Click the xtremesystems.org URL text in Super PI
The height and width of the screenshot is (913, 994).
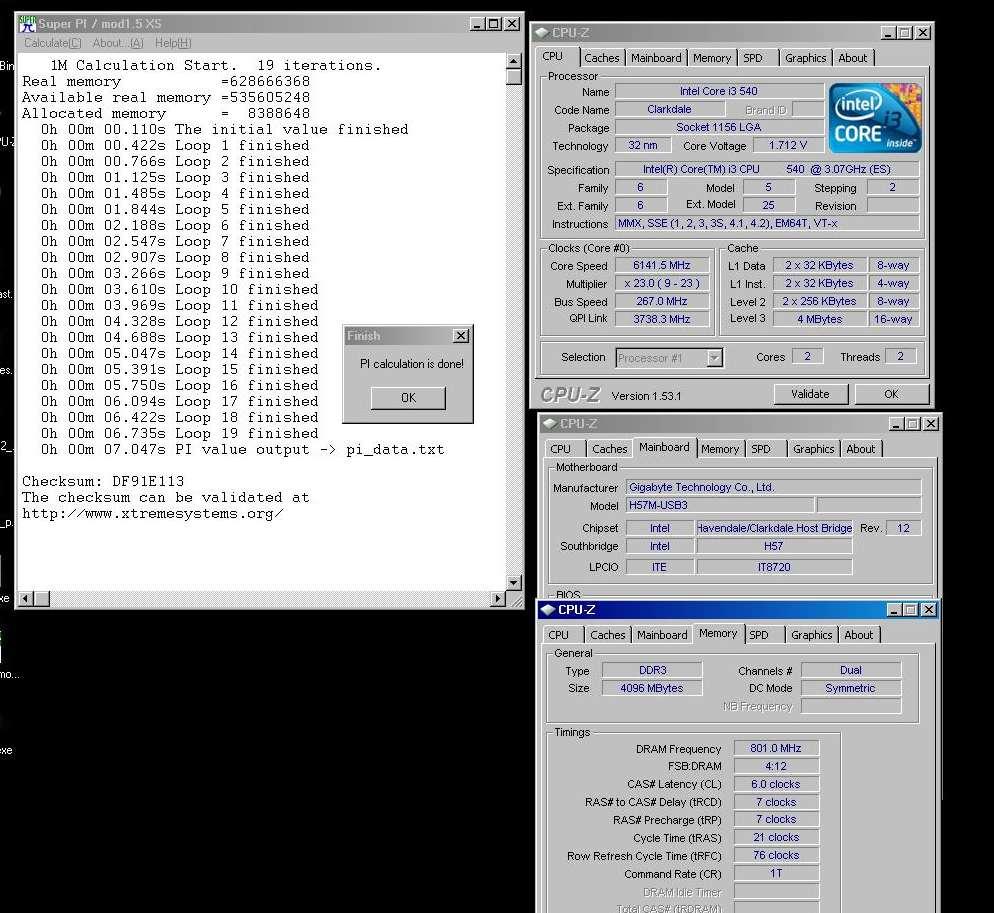coord(153,514)
